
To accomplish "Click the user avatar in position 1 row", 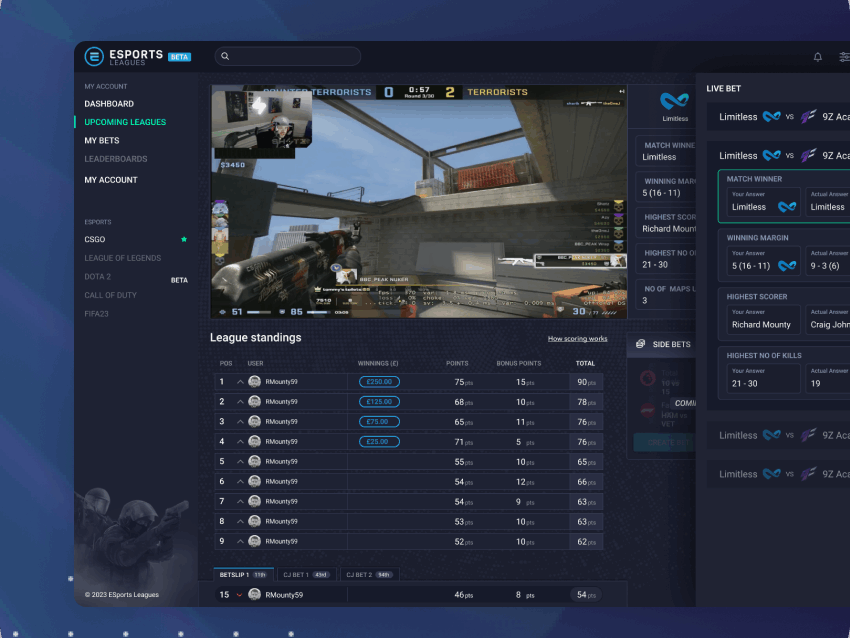I will coord(255,382).
